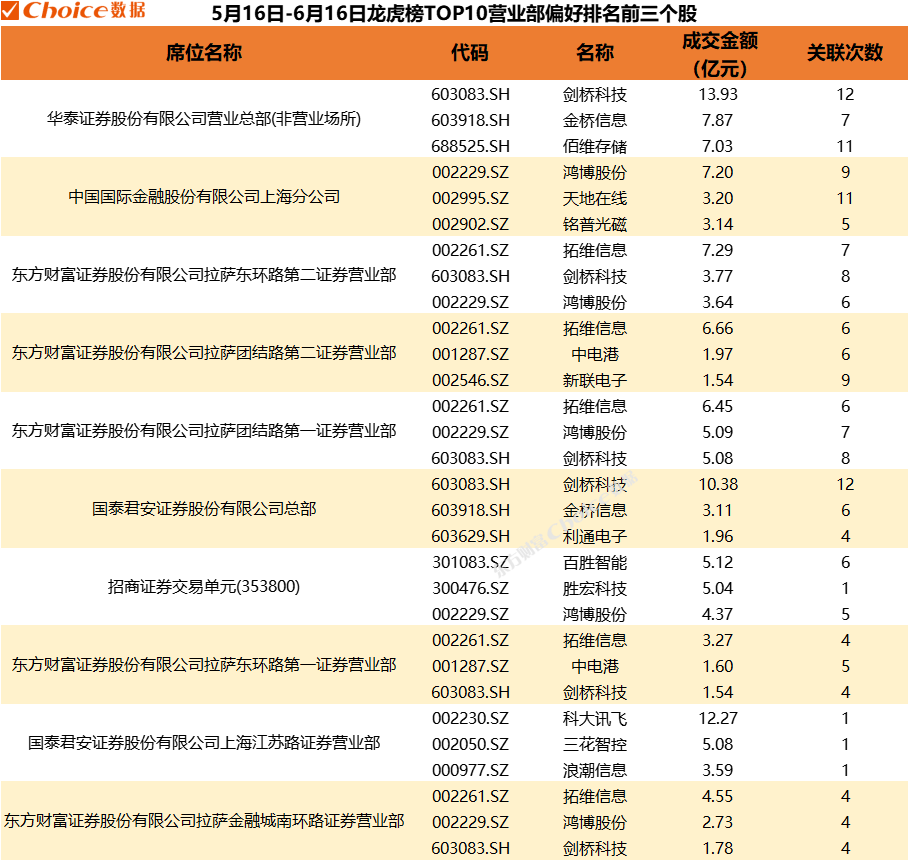The width and height of the screenshot is (908, 860).
Task: Click amount 3.11 for 金桥信息
Action: pyautogui.click(x=718, y=510)
